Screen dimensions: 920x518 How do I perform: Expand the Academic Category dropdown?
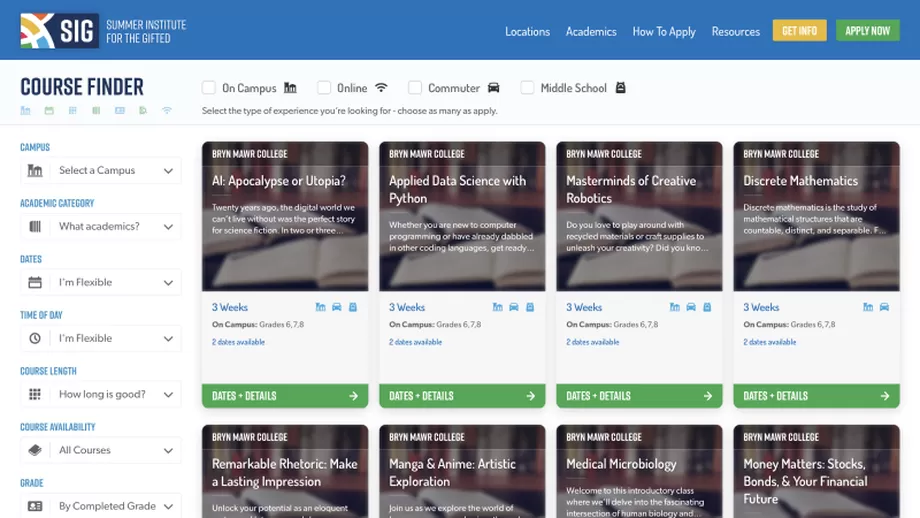click(101, 227)
